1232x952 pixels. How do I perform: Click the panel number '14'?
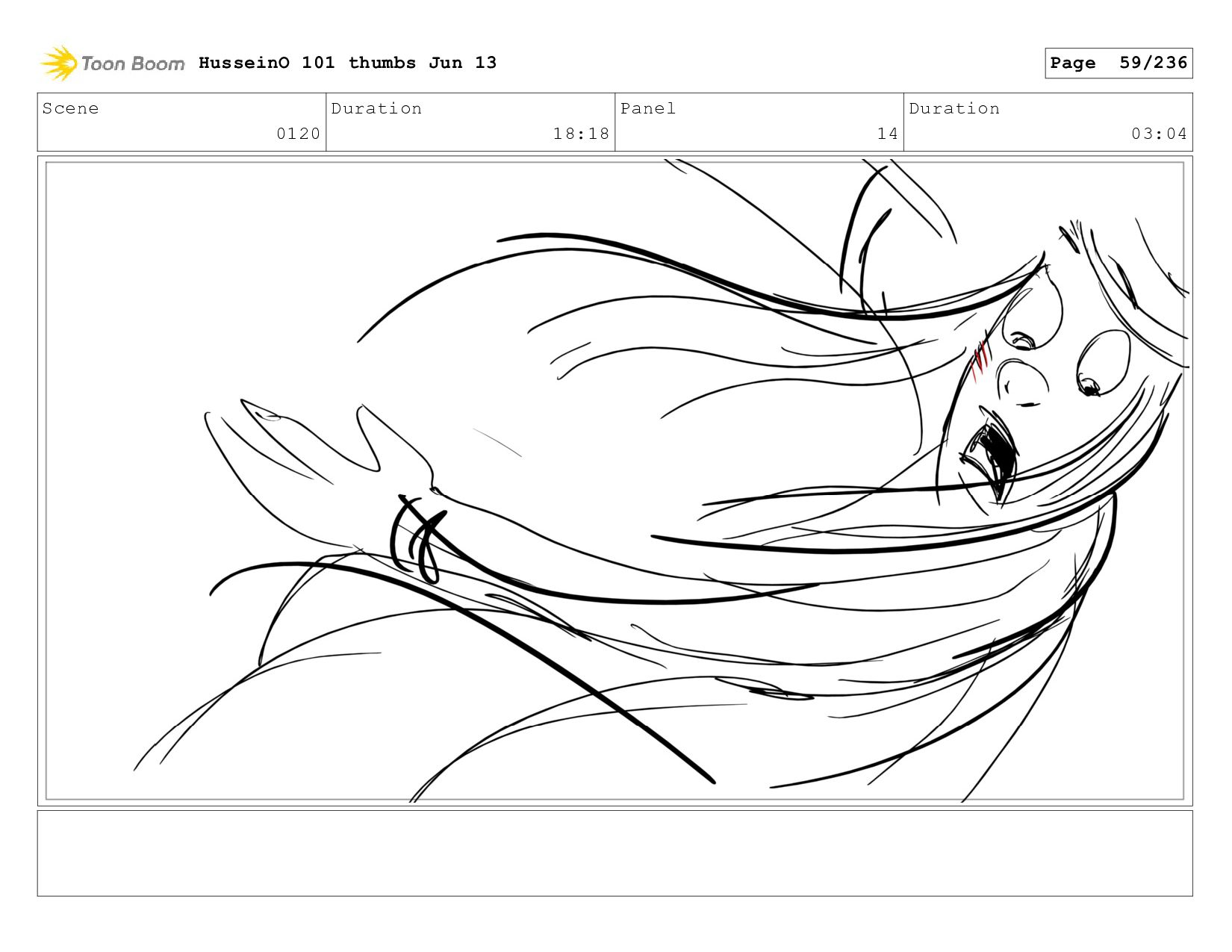(x=887, y=134)
